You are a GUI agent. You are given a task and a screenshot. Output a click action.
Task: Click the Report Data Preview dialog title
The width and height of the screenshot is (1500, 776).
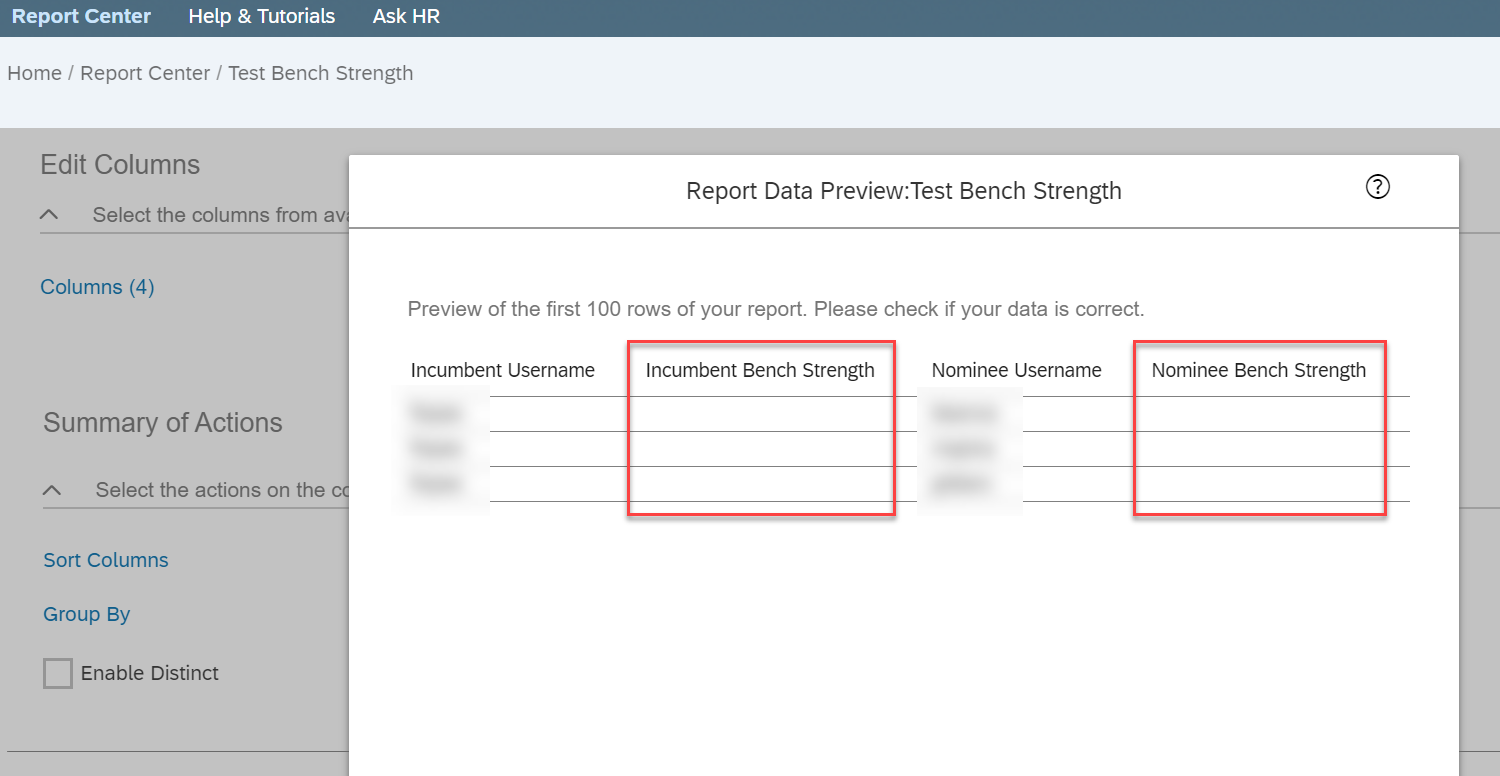(904, 191)
